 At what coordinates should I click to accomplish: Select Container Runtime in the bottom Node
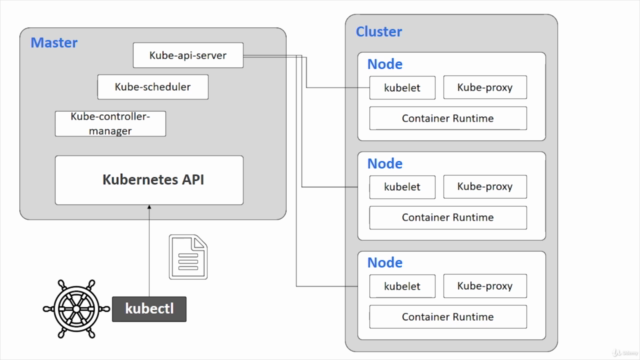pyautogui.click(x=448, y=317)
